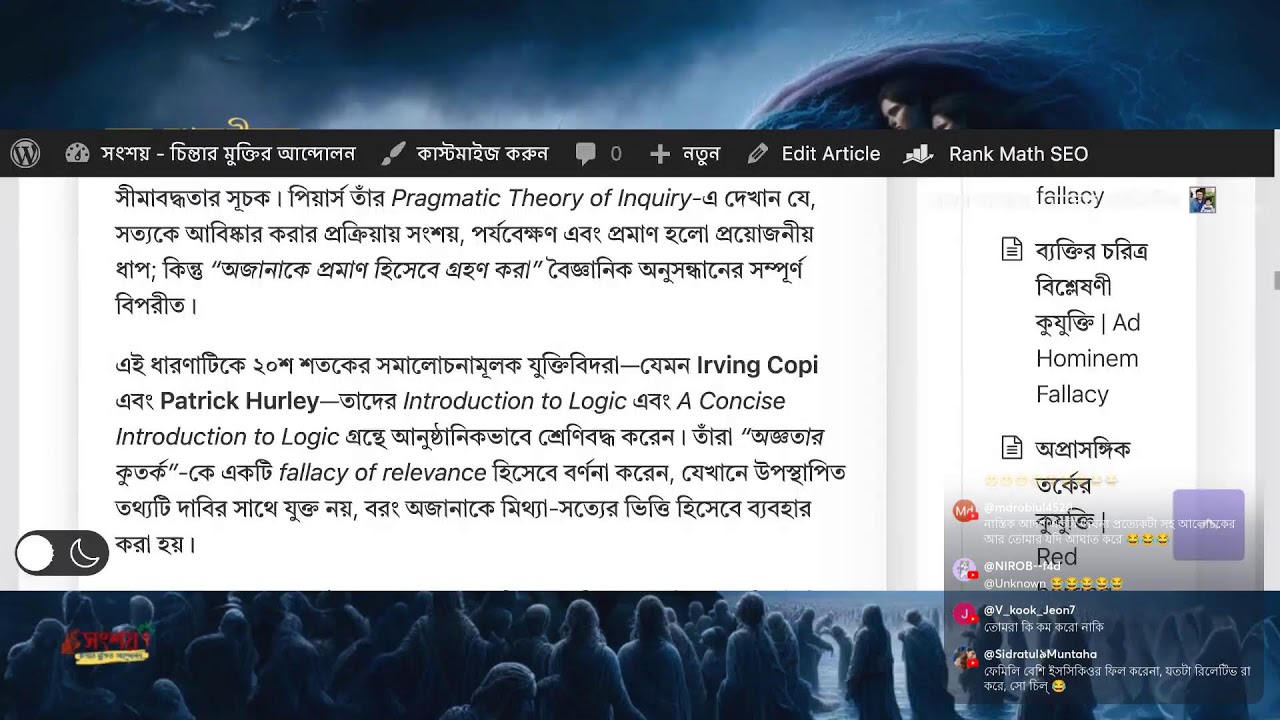This screenshot has height=720, width=1280.
Task: Click the italic Pragmatic Theory of Inquiry text
Action: 541,199
